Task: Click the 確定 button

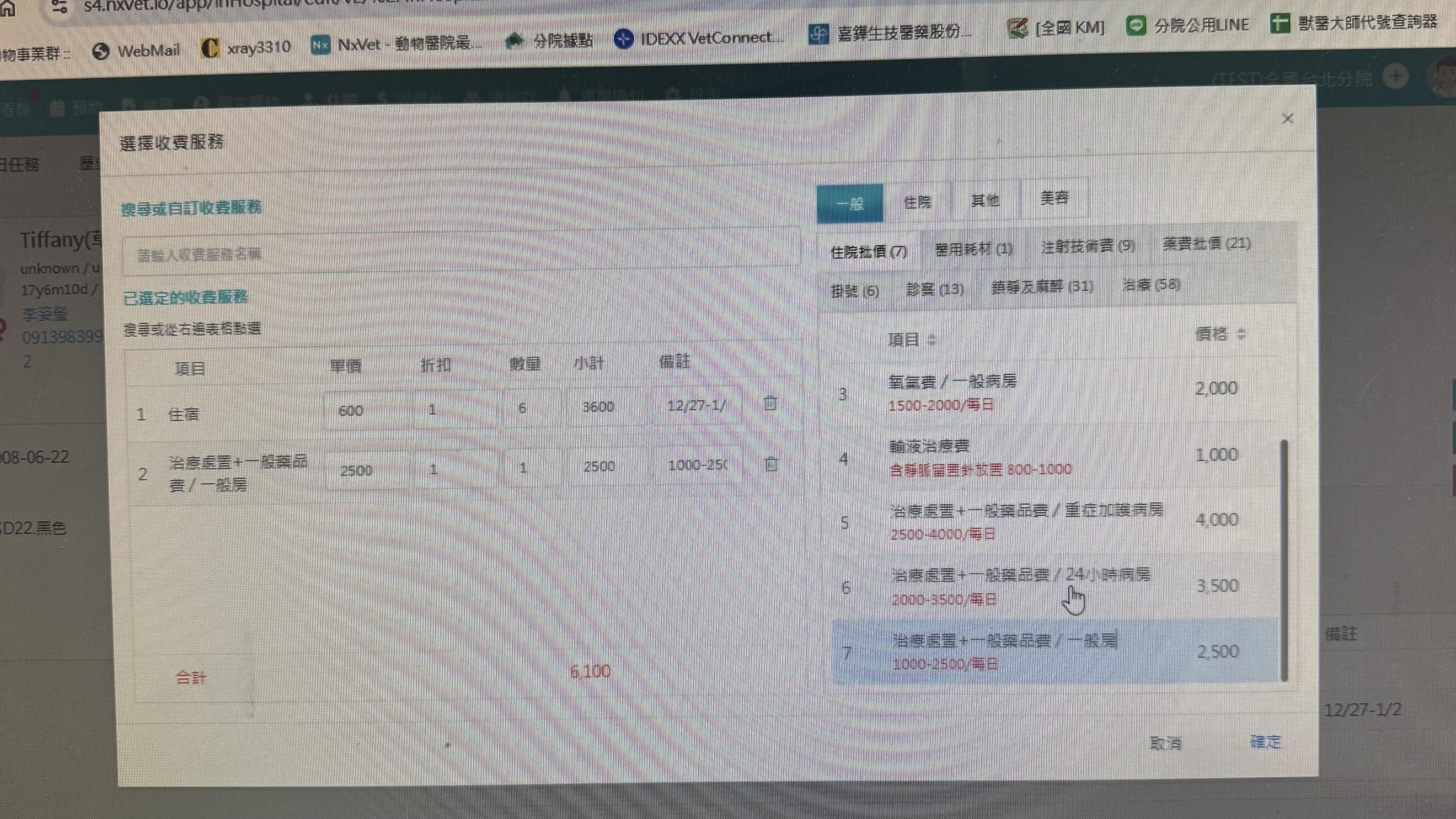Action: coord(1265,742)
